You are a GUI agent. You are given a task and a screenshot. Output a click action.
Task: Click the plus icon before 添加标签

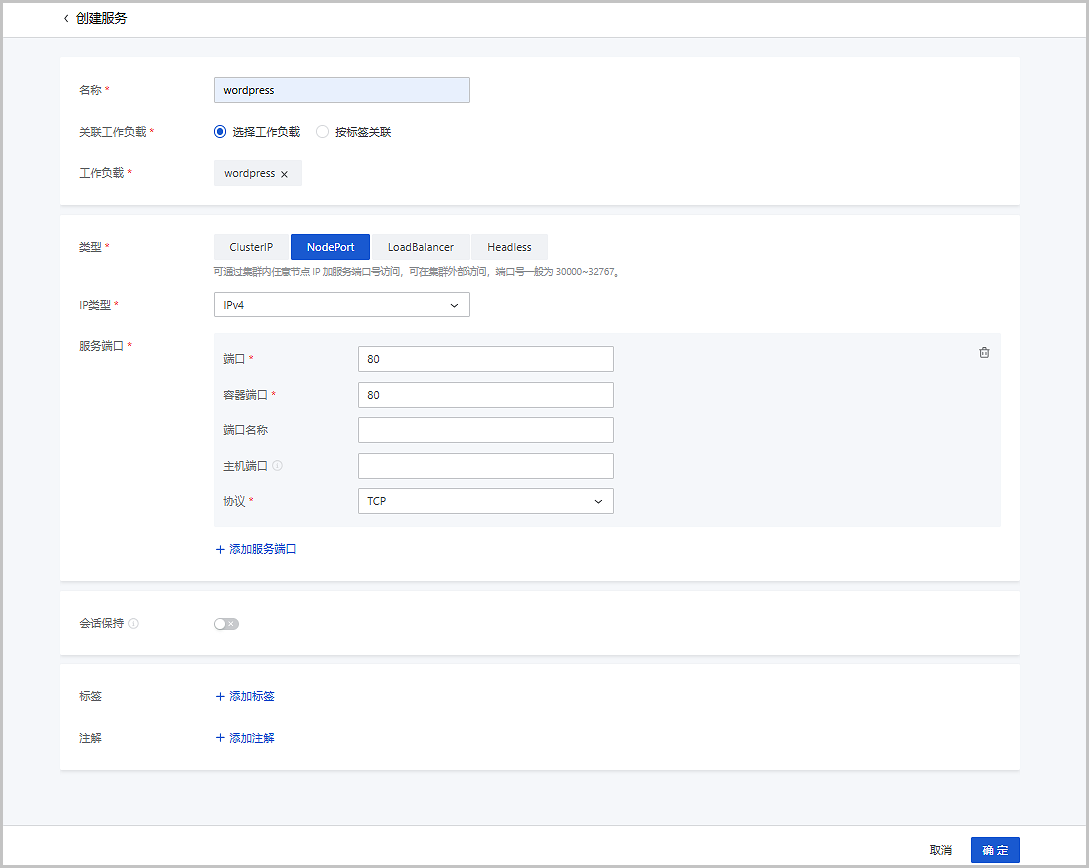pos(219,696)
